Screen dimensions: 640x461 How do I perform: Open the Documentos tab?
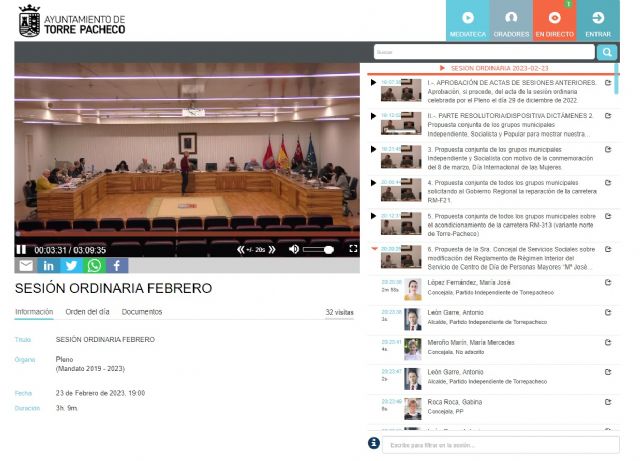(141, 312)
